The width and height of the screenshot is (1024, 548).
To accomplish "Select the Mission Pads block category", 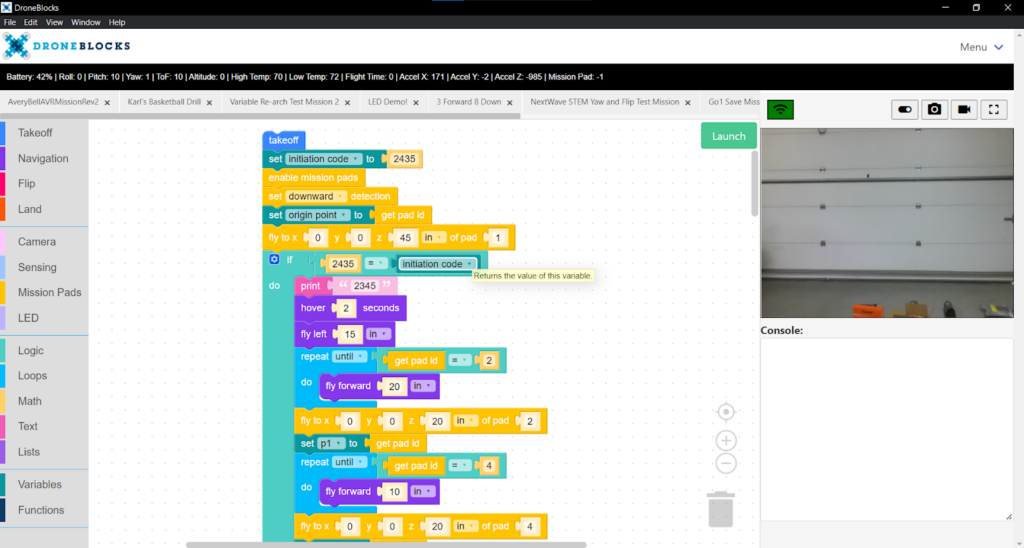I will tap(49, 293).
